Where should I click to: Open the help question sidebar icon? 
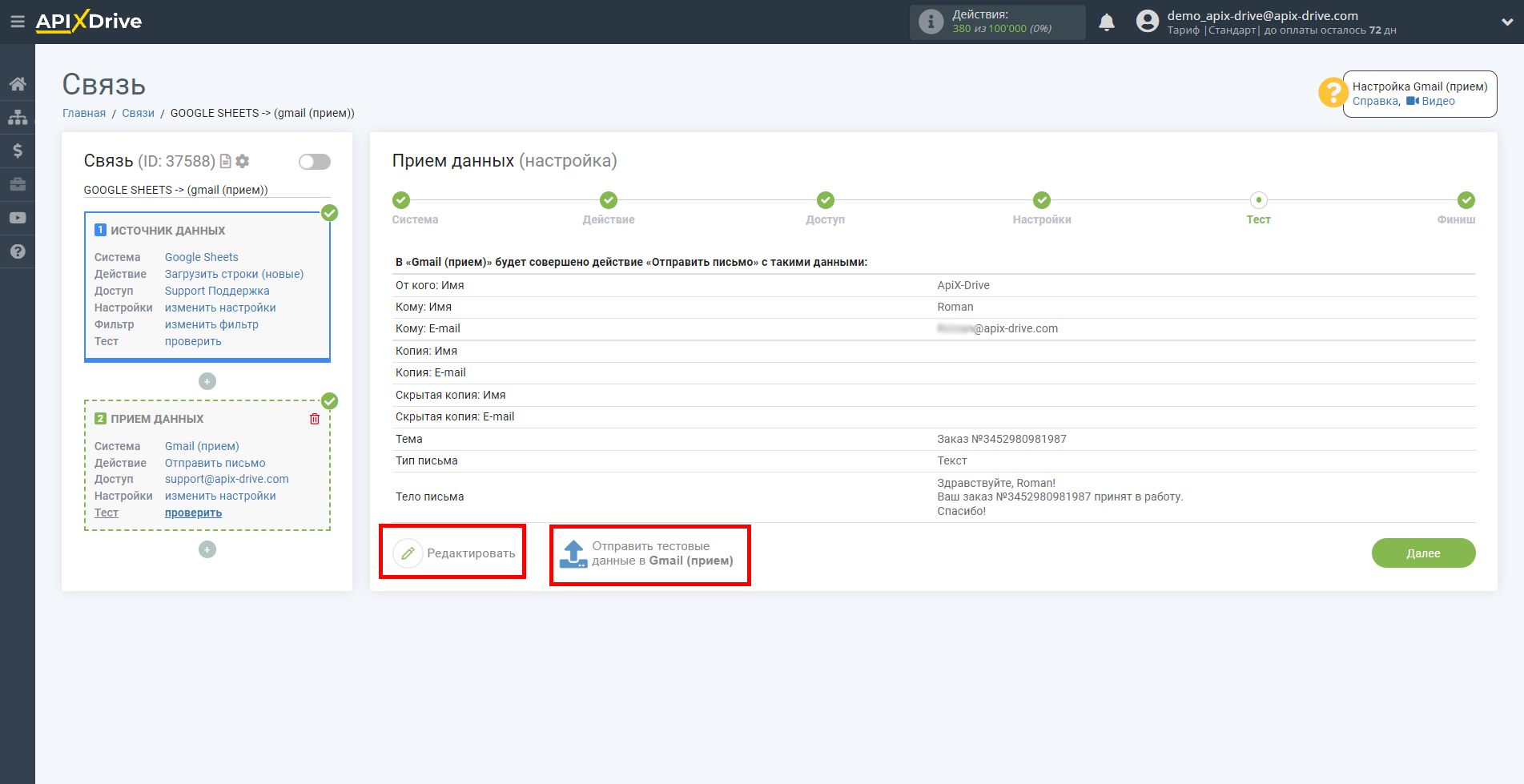[18, 251]
